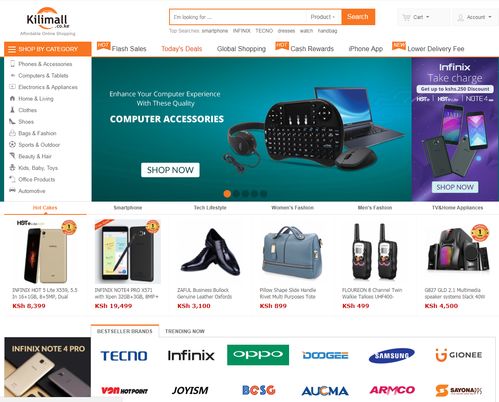Click the Sports & Outdoor ball icon
This screenshot has height=402, width=499.
(12, 145)
